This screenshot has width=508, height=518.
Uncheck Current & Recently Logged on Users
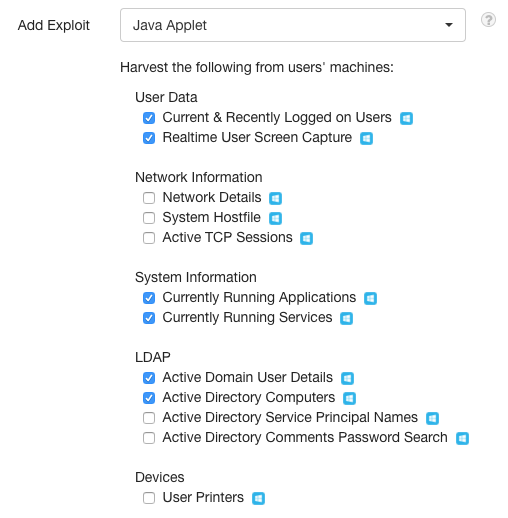149,118
